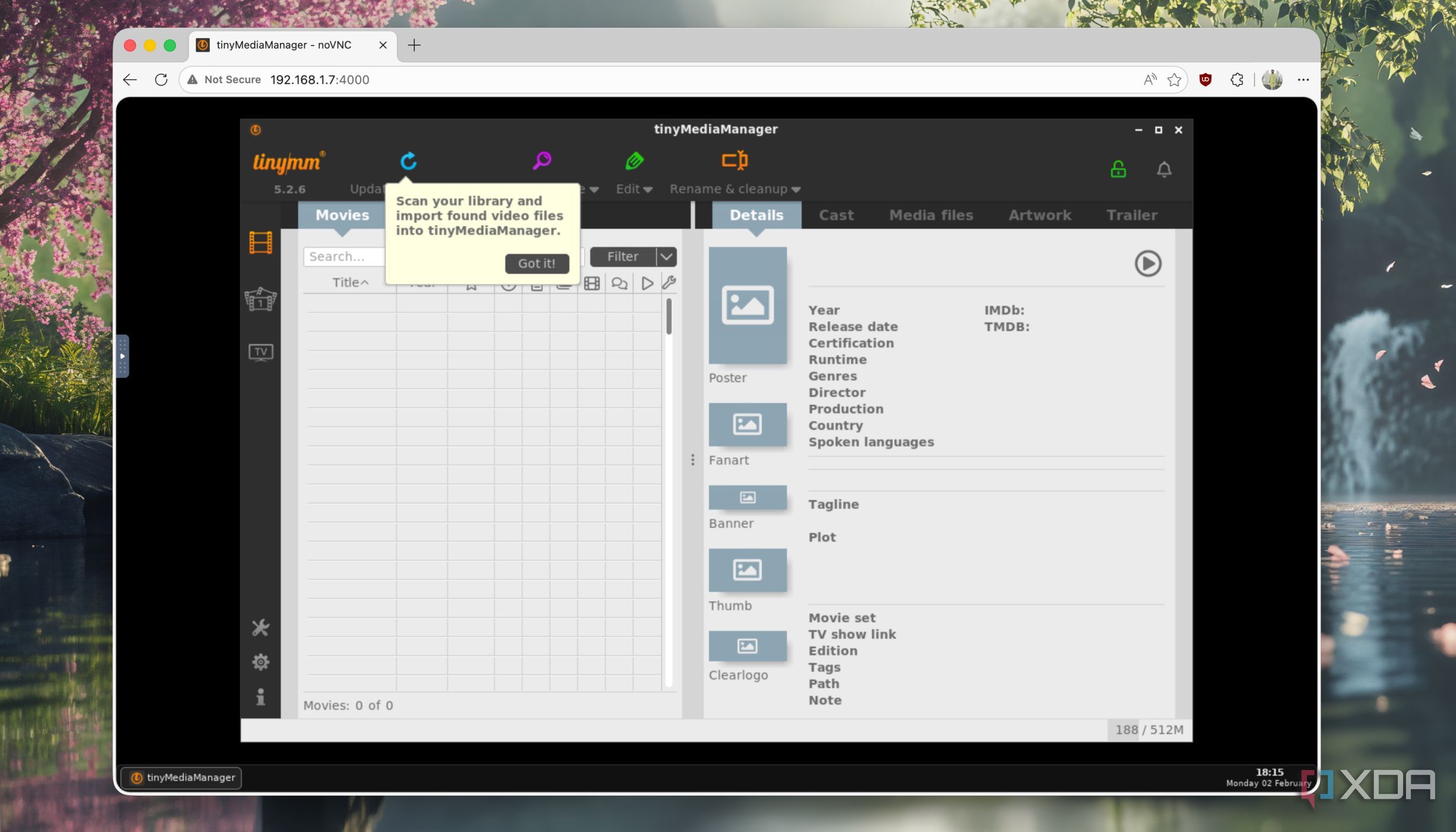The image size is (1456, 832).
Task: Open the Movie sets module in sidebar
Action: (260, 300)
